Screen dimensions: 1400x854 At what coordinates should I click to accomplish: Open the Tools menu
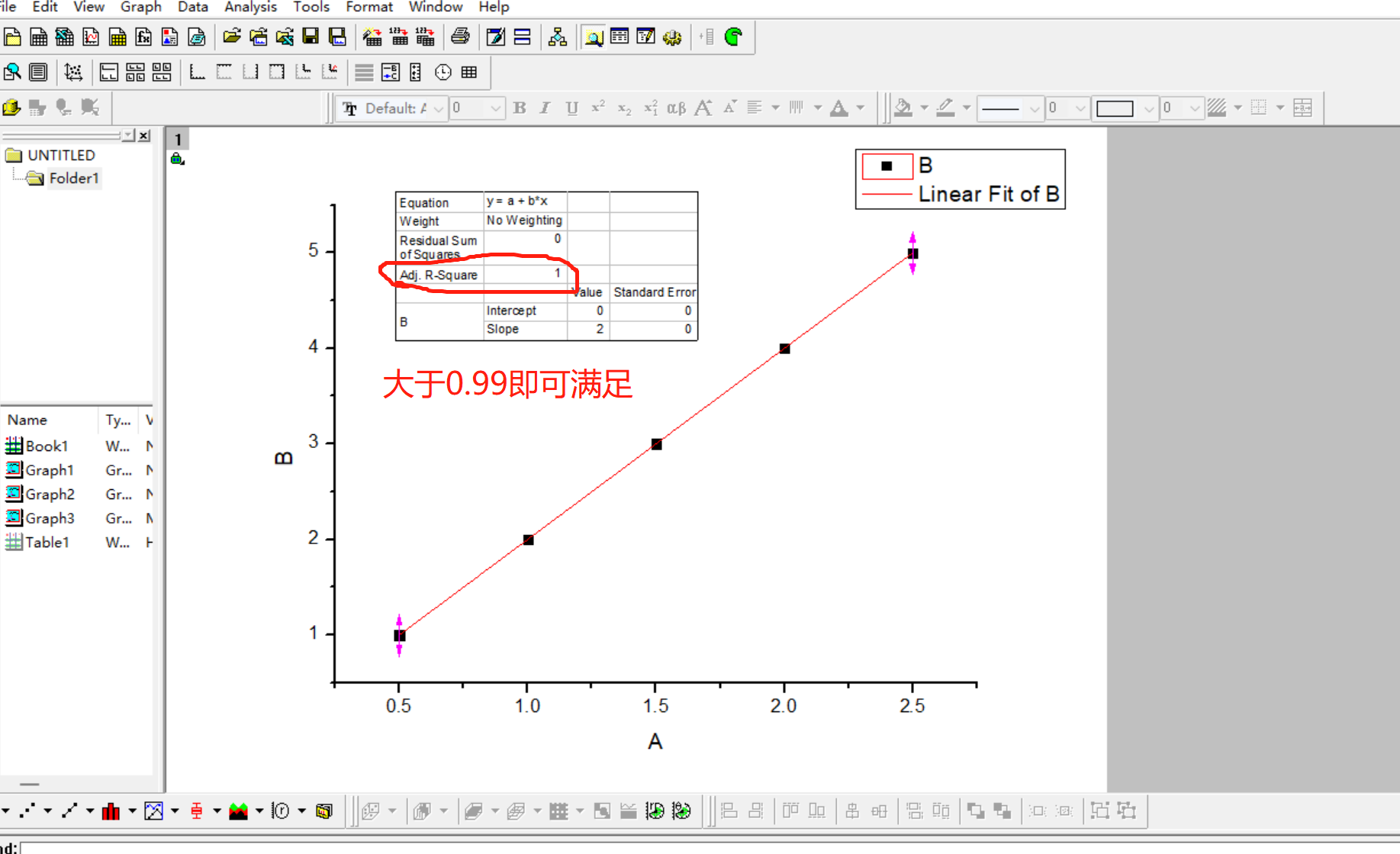(311, 7)
